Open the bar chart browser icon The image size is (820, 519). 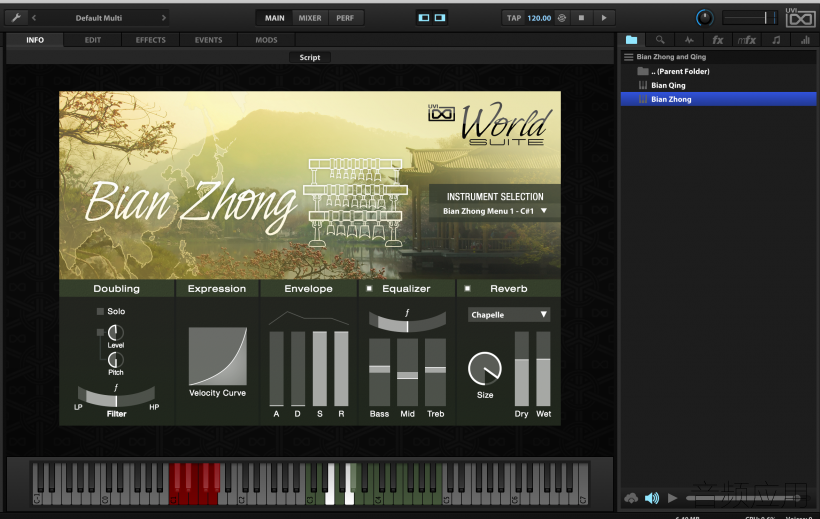click(x=805, y=40)
